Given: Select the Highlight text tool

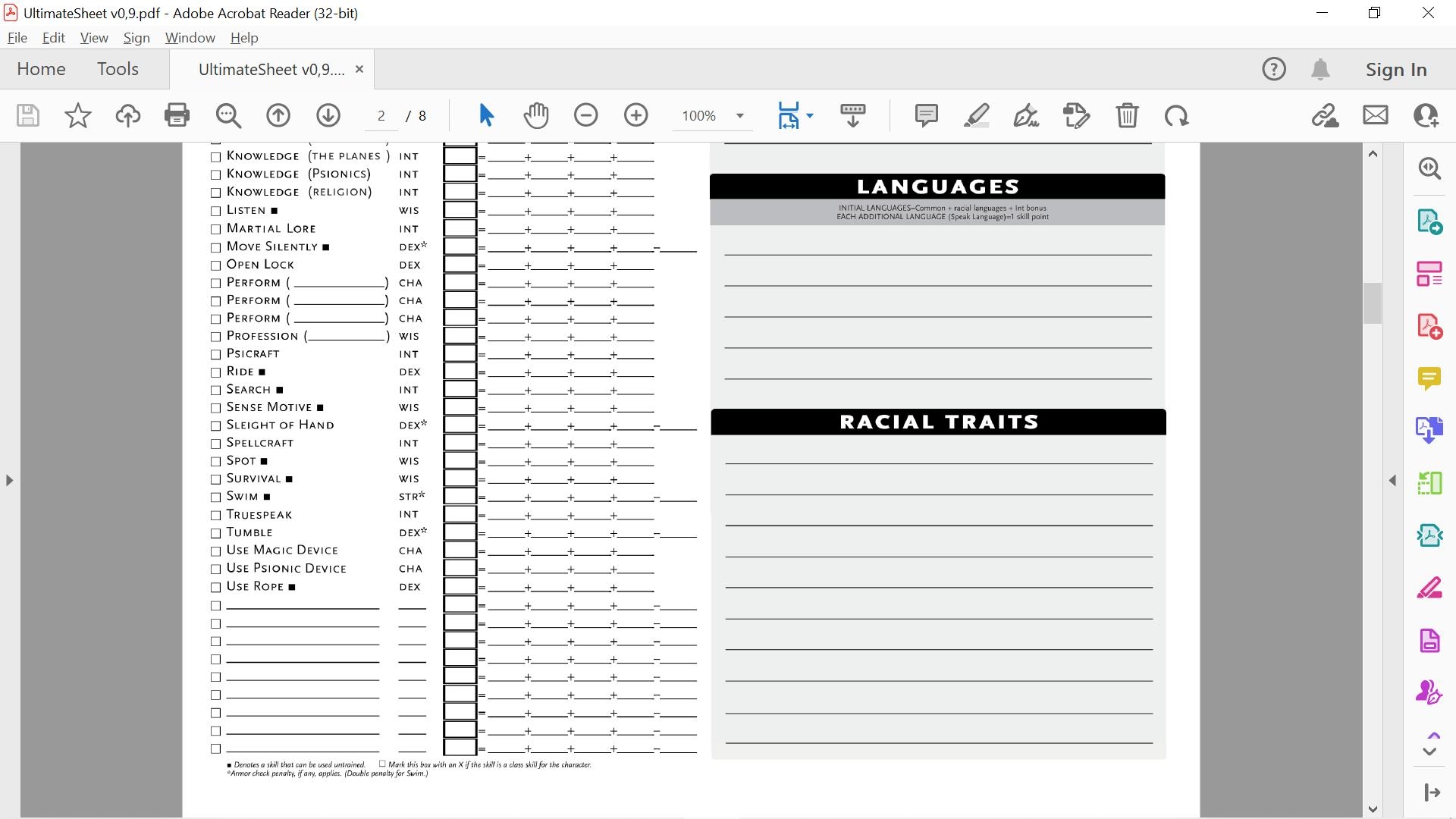Looking at the screenshot, I should pos(976,115).
